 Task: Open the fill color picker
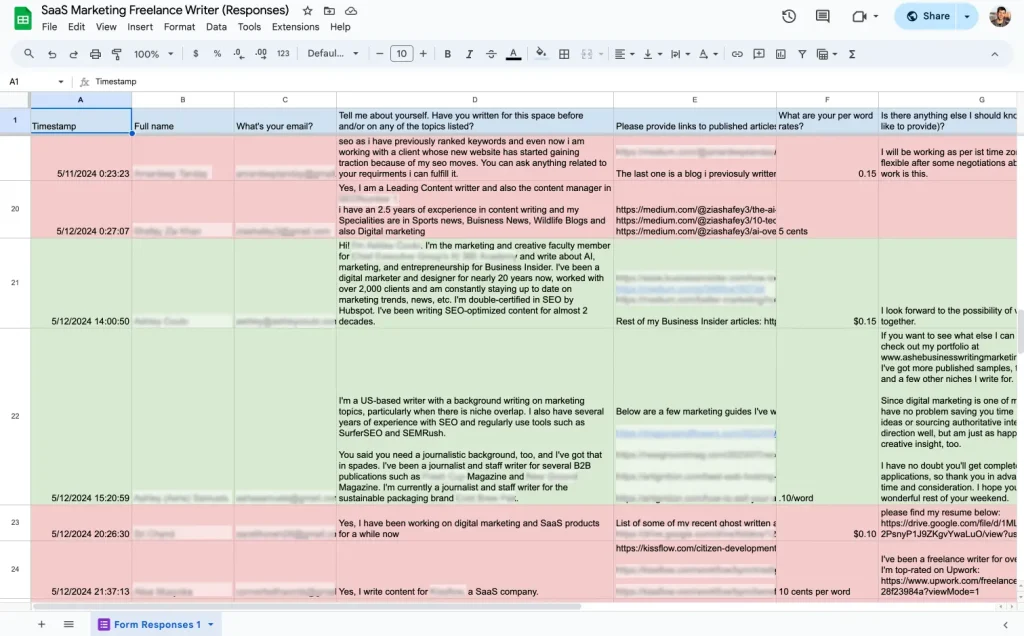tap(541, 54)
